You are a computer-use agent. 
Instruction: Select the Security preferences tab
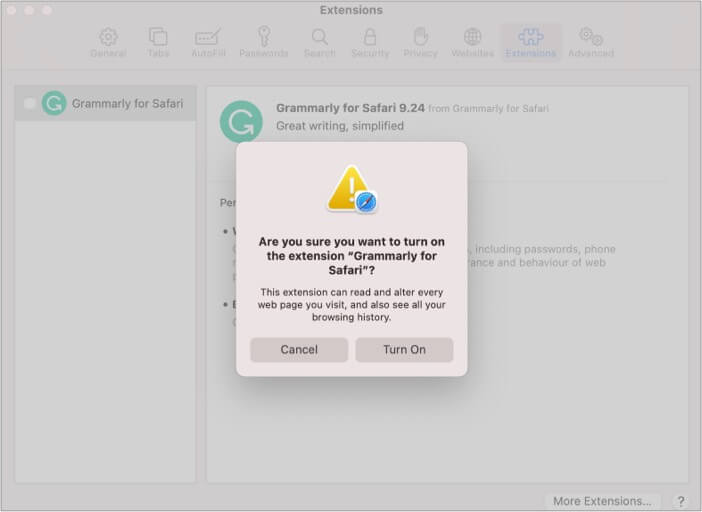[370, 43]
